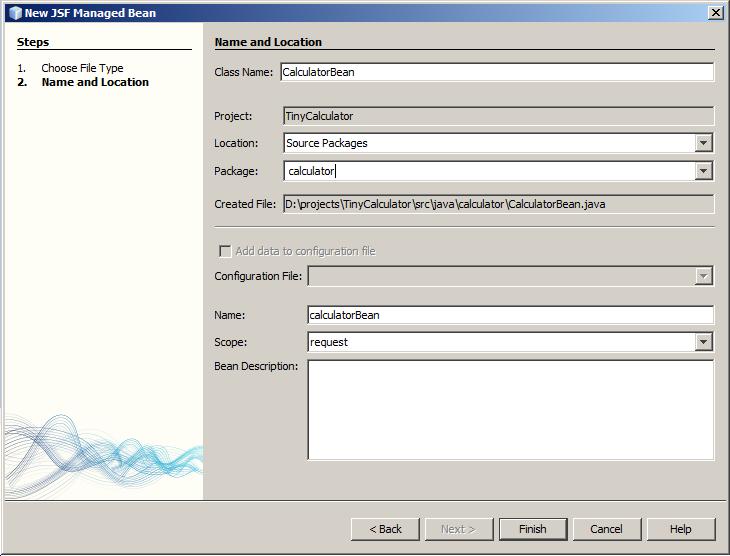730x556 pixels.
Task: Click Finish to create the bean
Action: (x=532, y=529)
